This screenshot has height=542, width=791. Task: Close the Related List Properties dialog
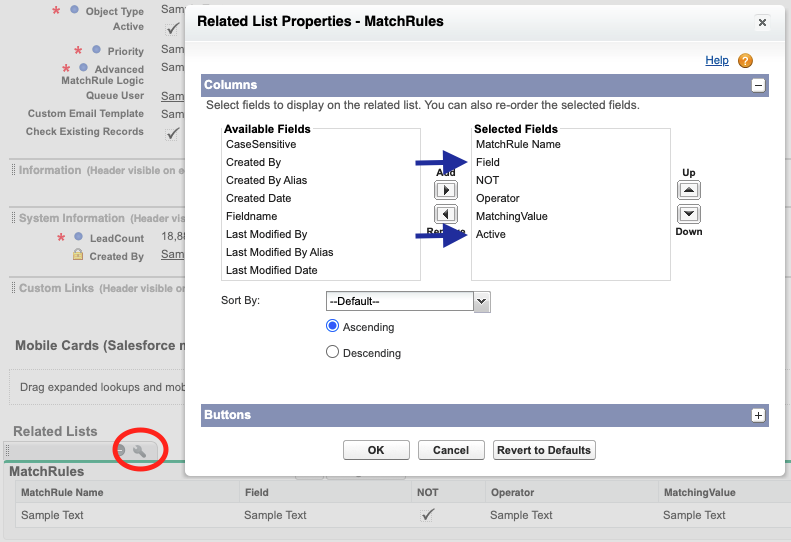click(762, 22)
